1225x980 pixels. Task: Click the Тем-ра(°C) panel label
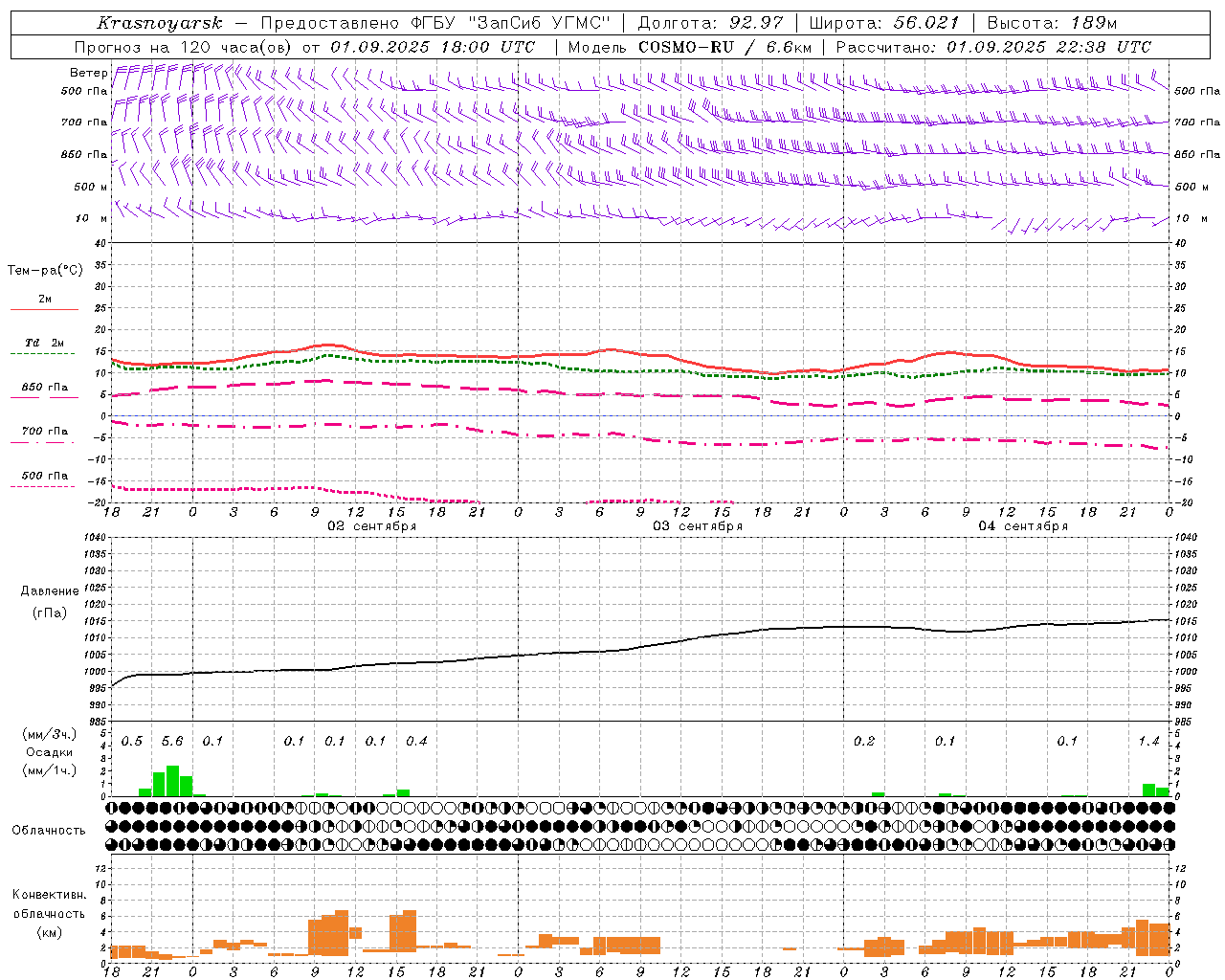tap(45, 271)
